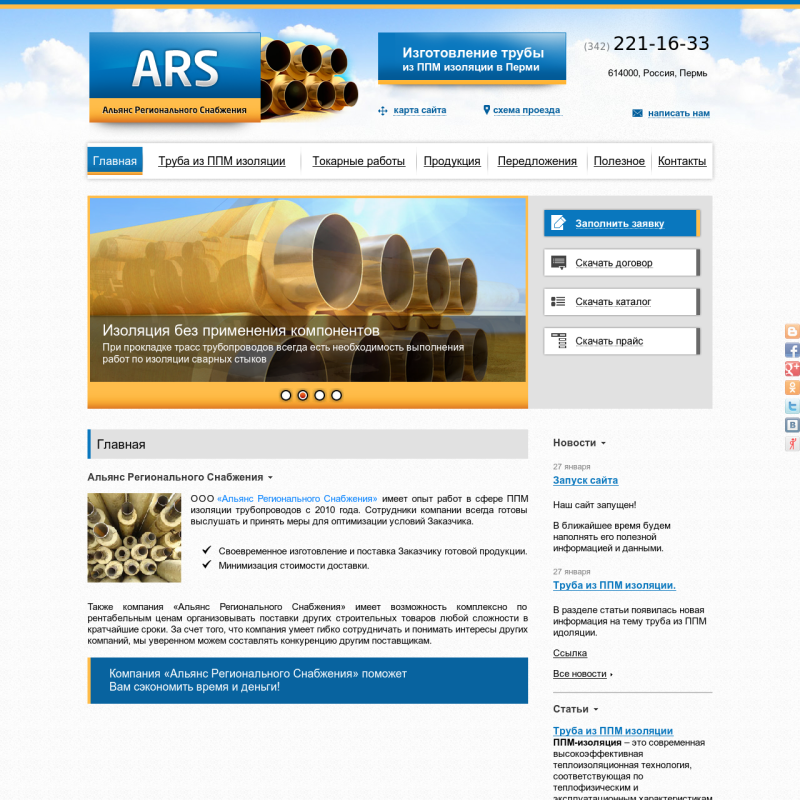Click the slide title Изоляция без применения компонентов
Screen dimensions: 800x800
[241, 331]
